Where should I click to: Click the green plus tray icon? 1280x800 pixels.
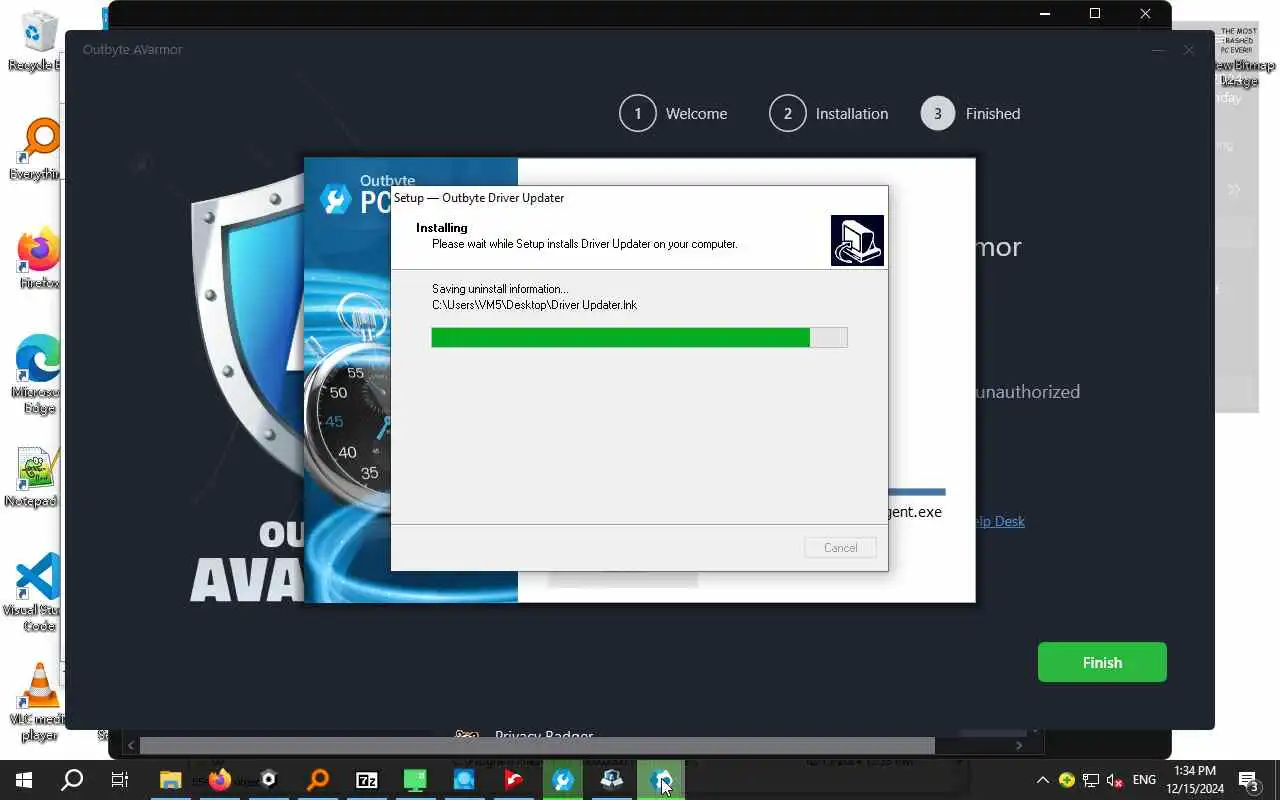1067,780
